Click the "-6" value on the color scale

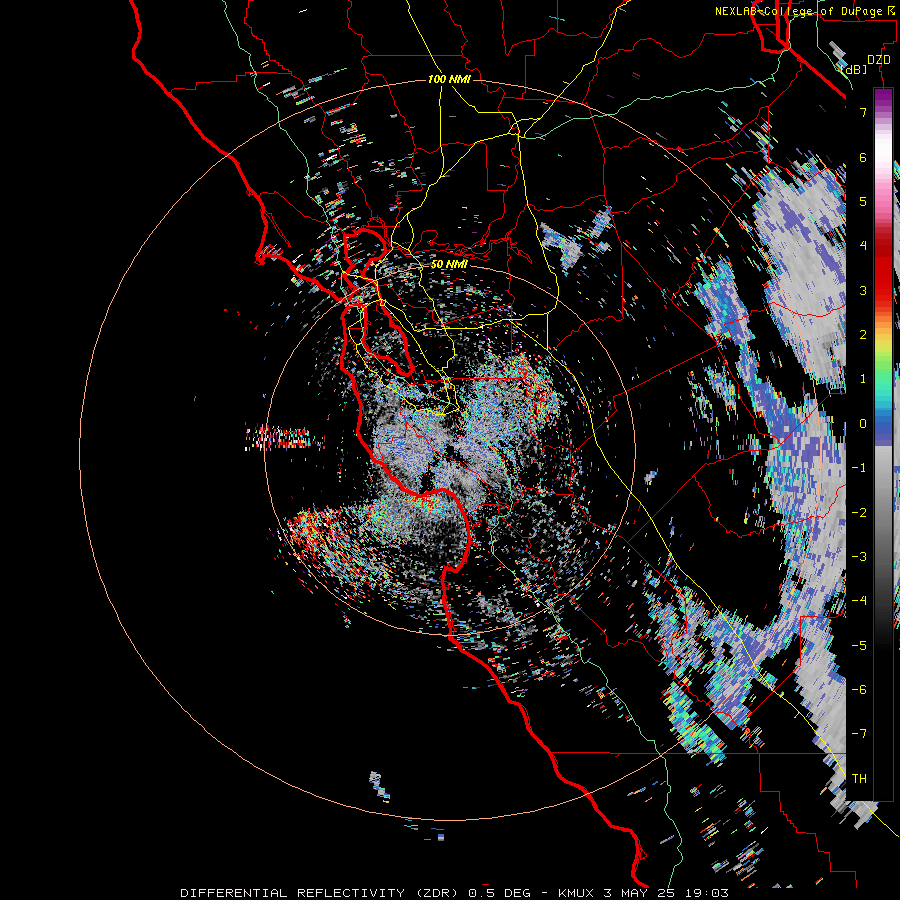coord(859,690)
